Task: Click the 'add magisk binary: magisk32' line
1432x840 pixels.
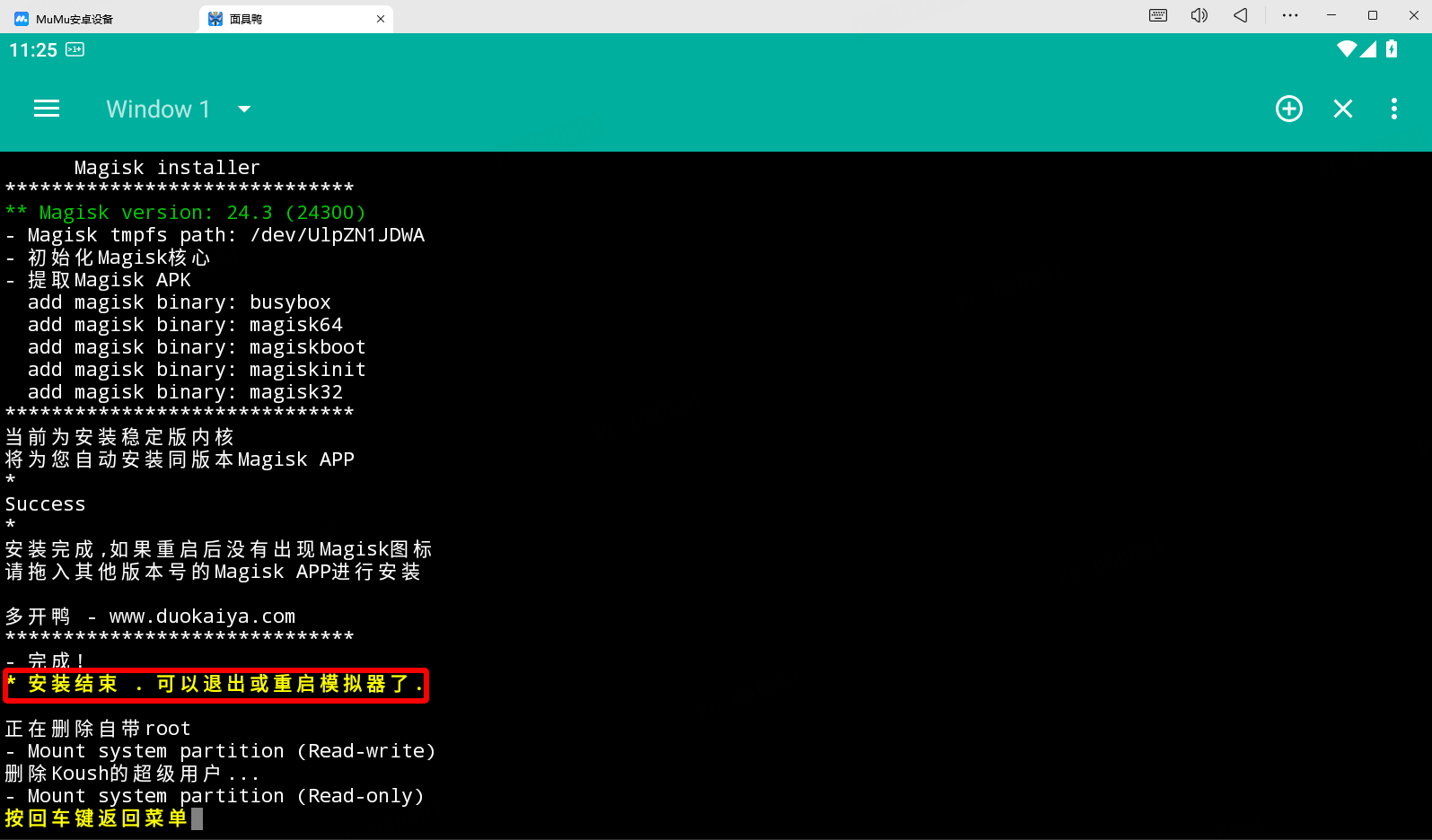Action: pos(185,392)
